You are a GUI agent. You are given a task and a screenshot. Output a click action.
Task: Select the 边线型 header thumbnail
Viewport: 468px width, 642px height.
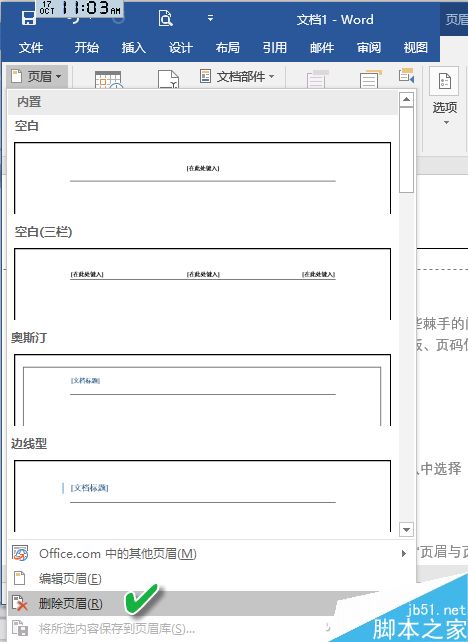point(202,496)
